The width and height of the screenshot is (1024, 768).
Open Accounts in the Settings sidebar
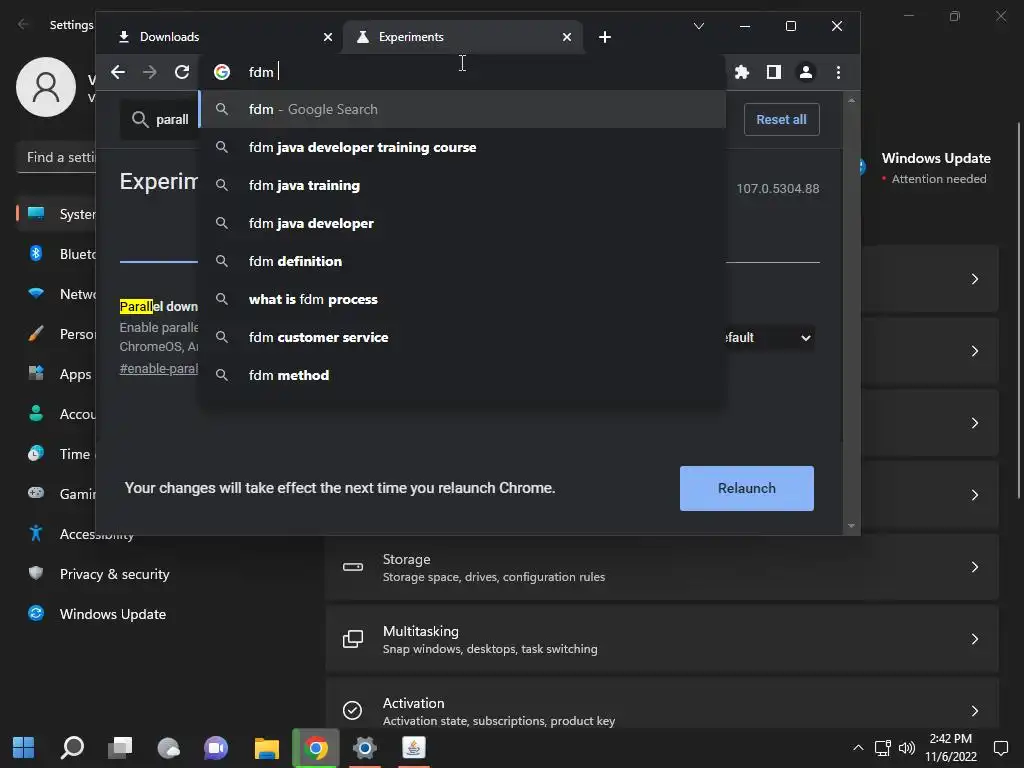point(57,414)
